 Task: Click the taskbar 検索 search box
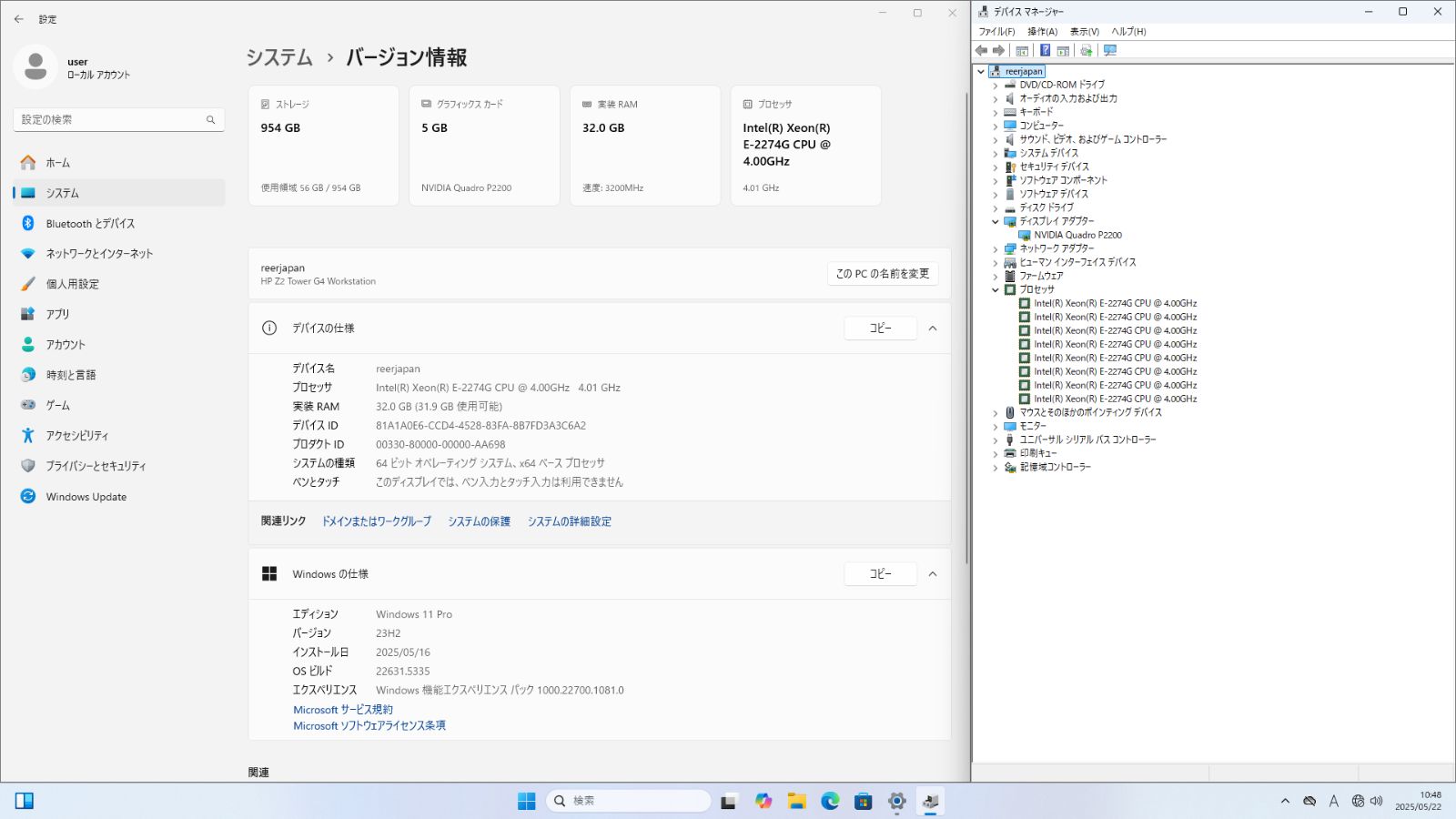click(629, 801)
